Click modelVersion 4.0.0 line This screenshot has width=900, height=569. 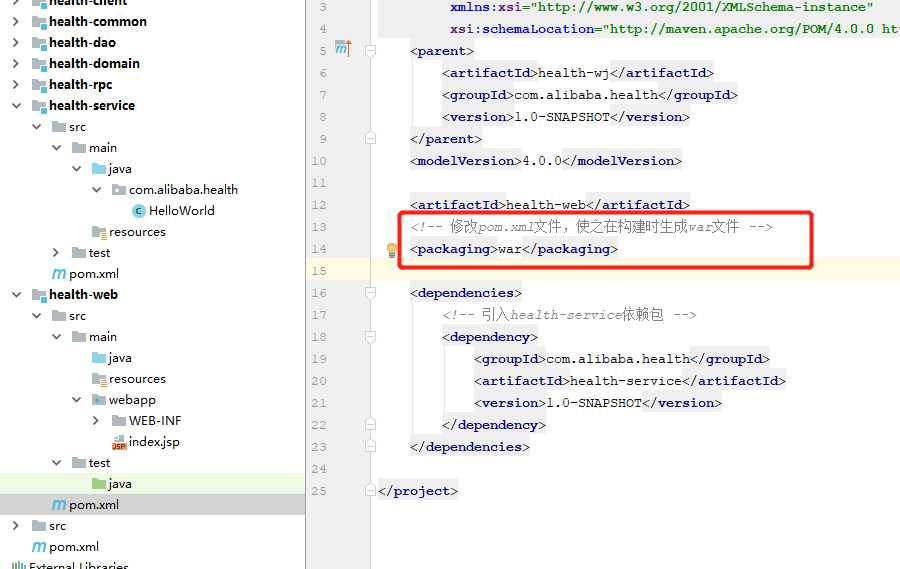(546, 161)
